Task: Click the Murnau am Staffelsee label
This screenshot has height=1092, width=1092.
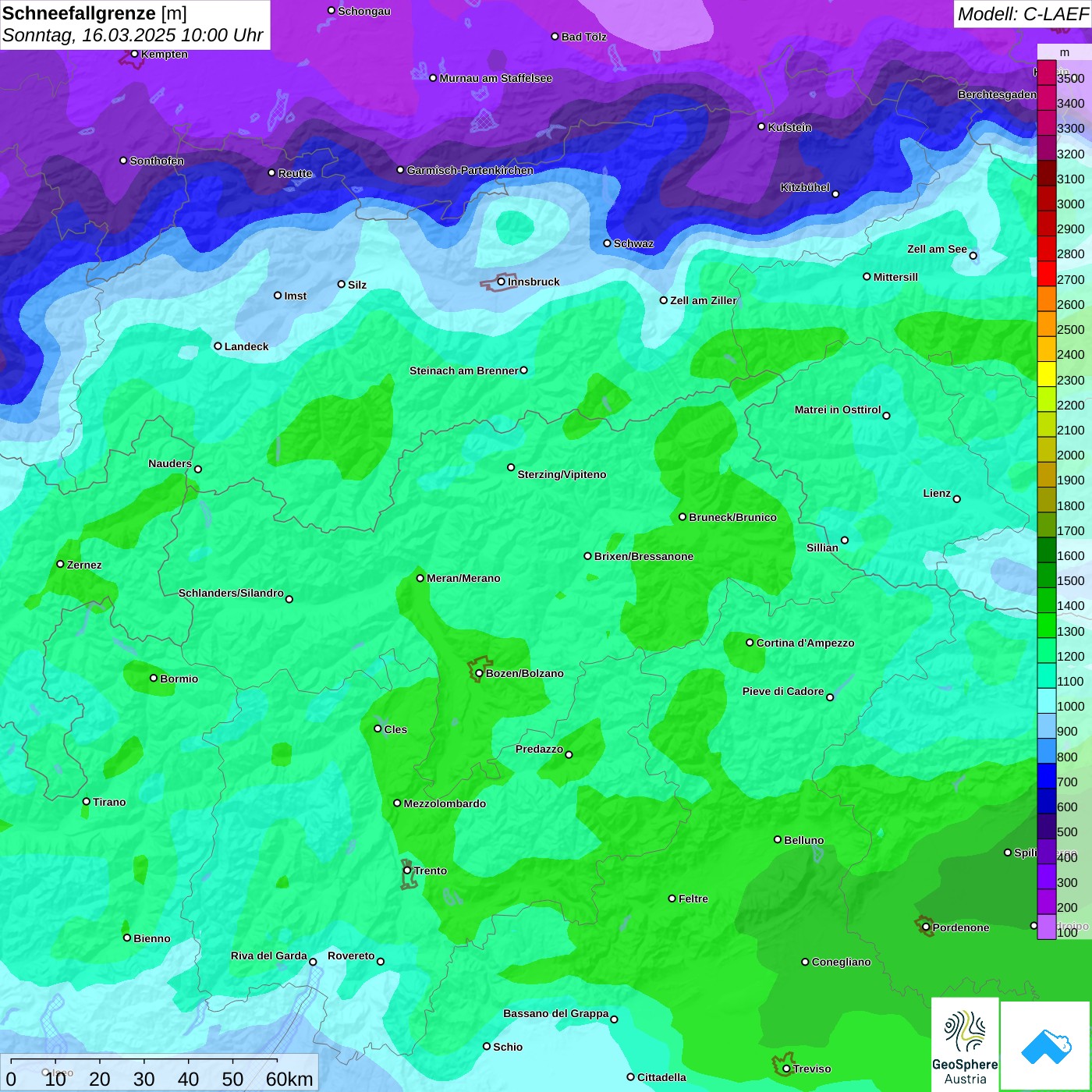Action: (495, 78)
